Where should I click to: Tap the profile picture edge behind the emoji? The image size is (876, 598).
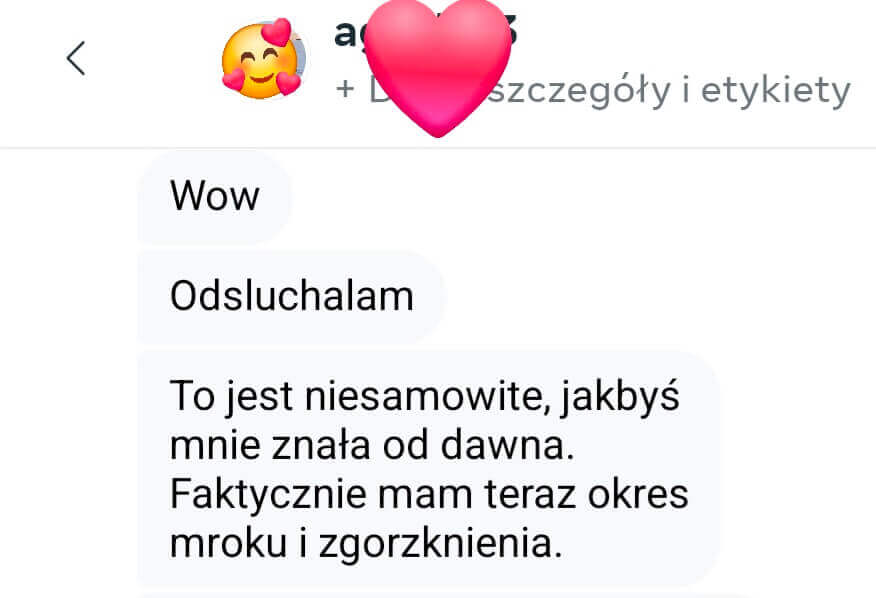pos(300,56)
